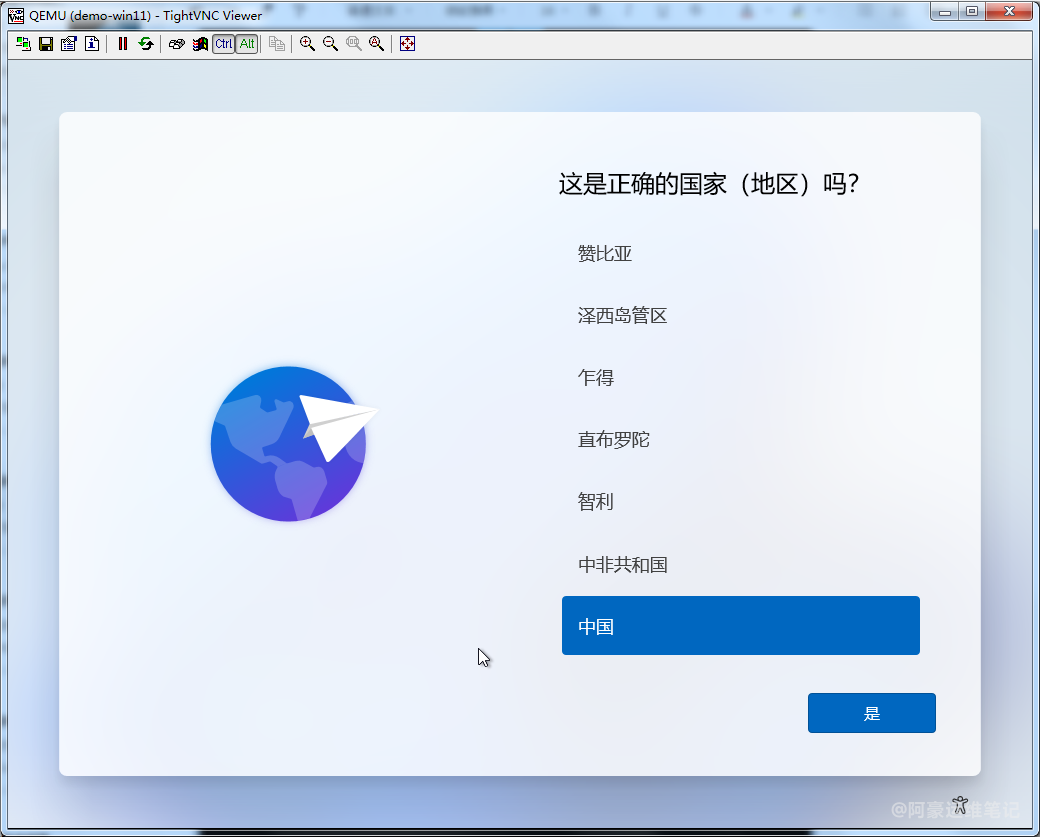Show the connection info icon
Image resolution: width=1040 pixels, height=837 pixels.
point(92,44)
